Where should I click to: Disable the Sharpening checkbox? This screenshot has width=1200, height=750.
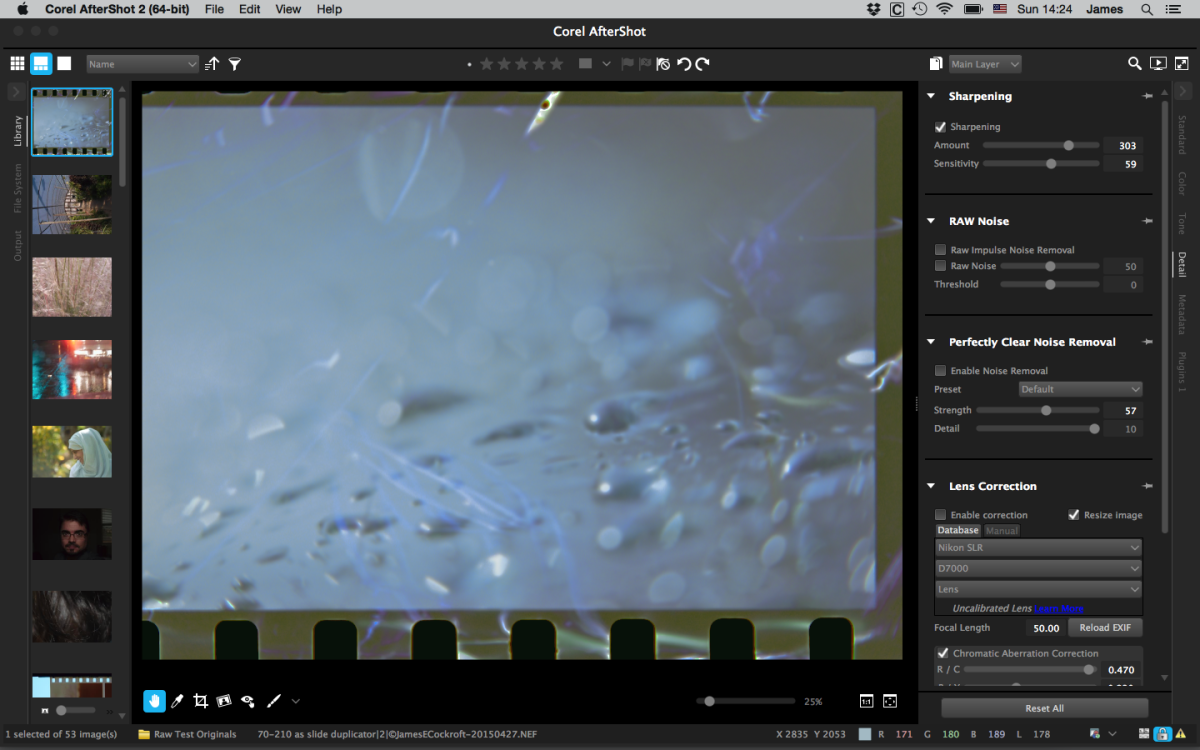940,127
